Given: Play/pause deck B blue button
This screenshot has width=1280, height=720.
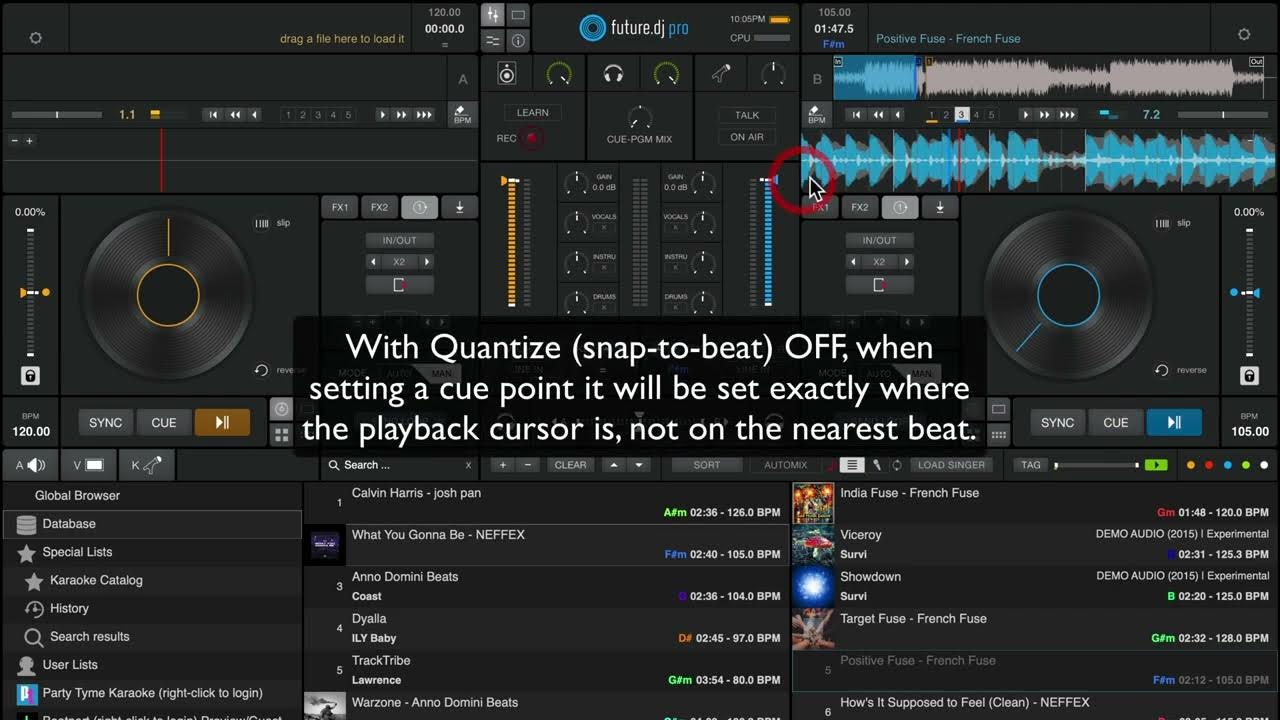Looking at the screenshot, I should pyautogui.click(x=1174, y=422).
